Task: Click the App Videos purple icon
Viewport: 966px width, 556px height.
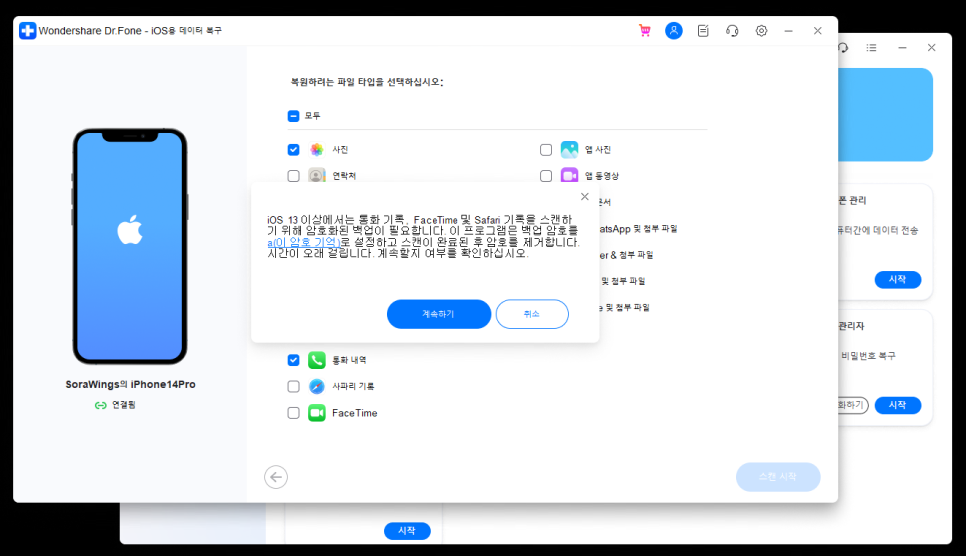Action: (569, 176)
